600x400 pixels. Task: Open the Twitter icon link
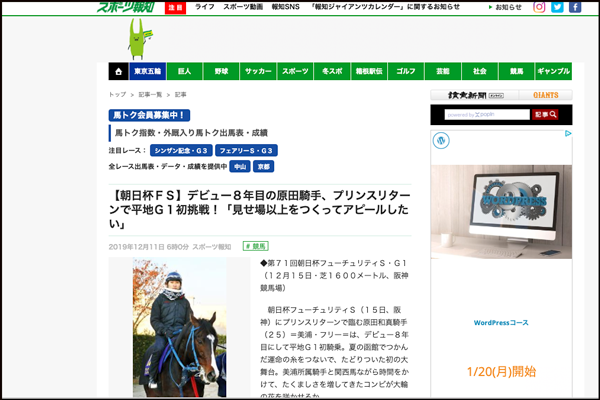[557, 7]
